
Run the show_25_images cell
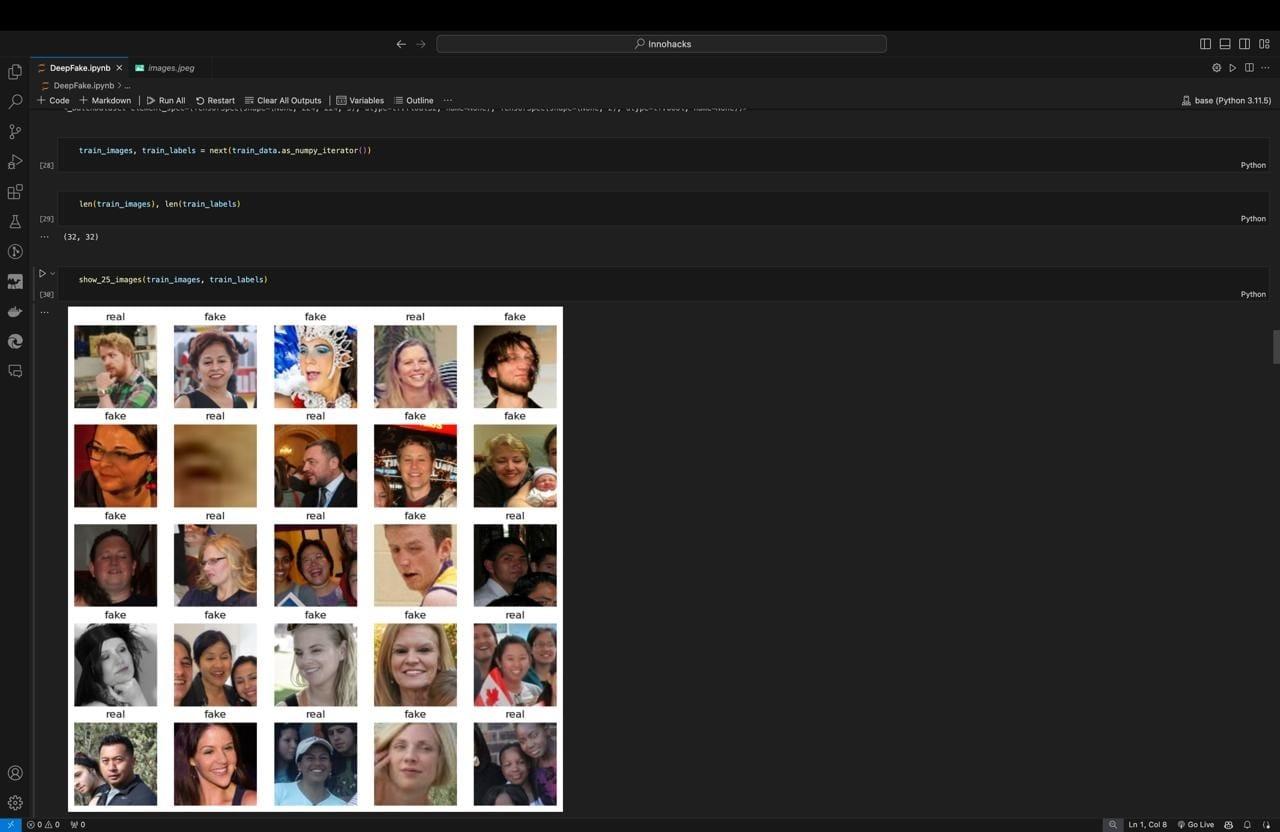click(x=42, y=273)
